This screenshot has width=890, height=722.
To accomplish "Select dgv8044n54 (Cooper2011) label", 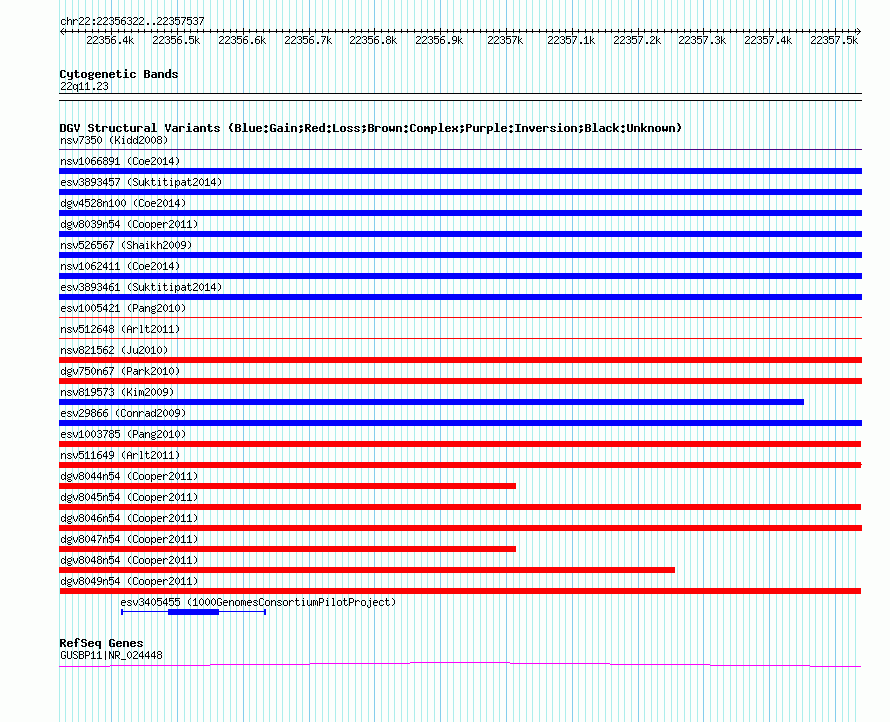I will click(x=129, y=476).
